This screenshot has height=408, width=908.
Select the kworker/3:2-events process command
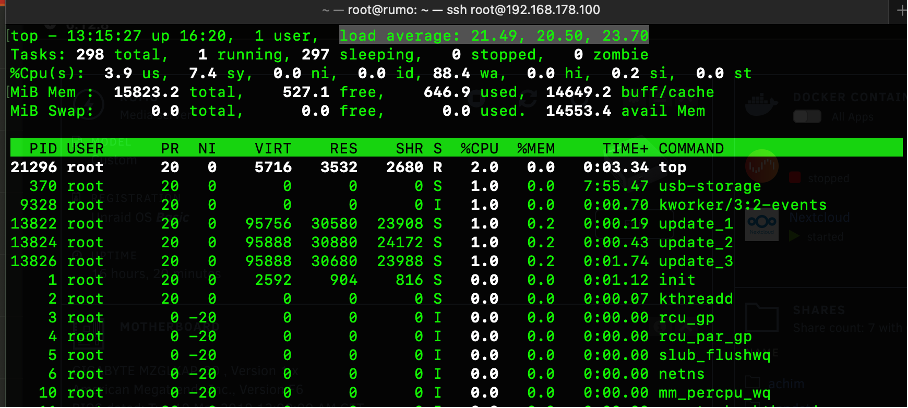743,205
